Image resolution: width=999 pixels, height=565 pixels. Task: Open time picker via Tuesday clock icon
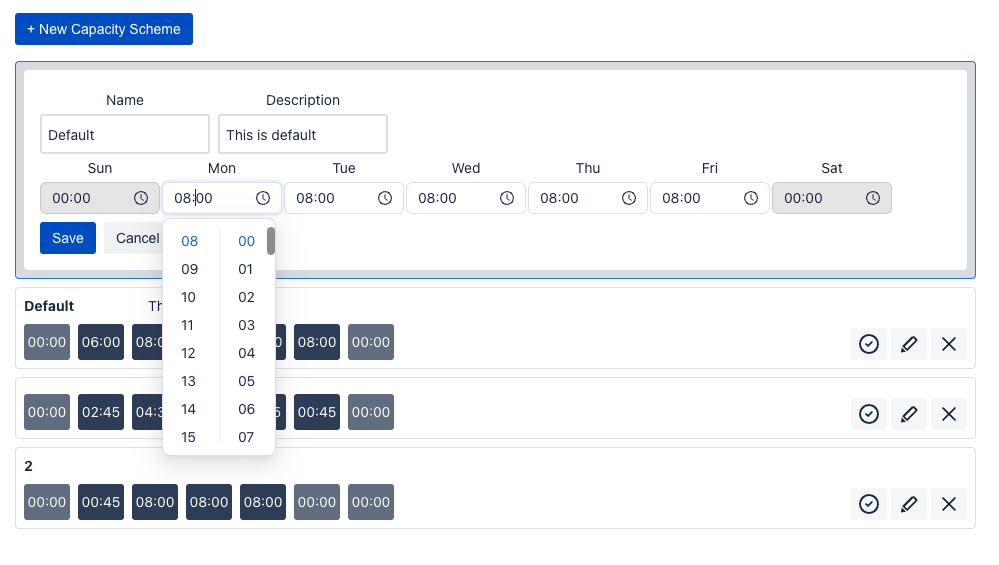[385, 198]
